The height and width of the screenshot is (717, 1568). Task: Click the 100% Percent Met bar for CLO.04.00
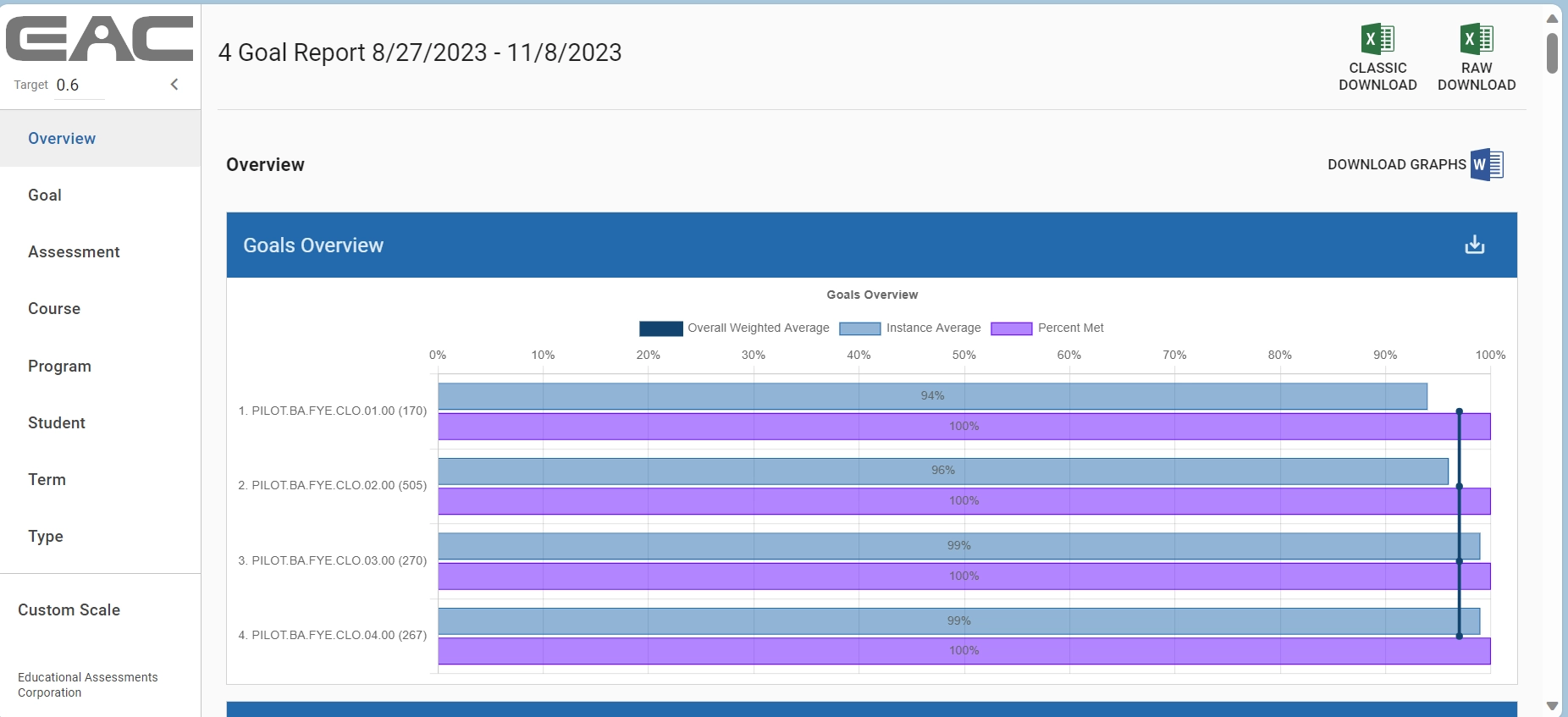[x=964, y=651]
